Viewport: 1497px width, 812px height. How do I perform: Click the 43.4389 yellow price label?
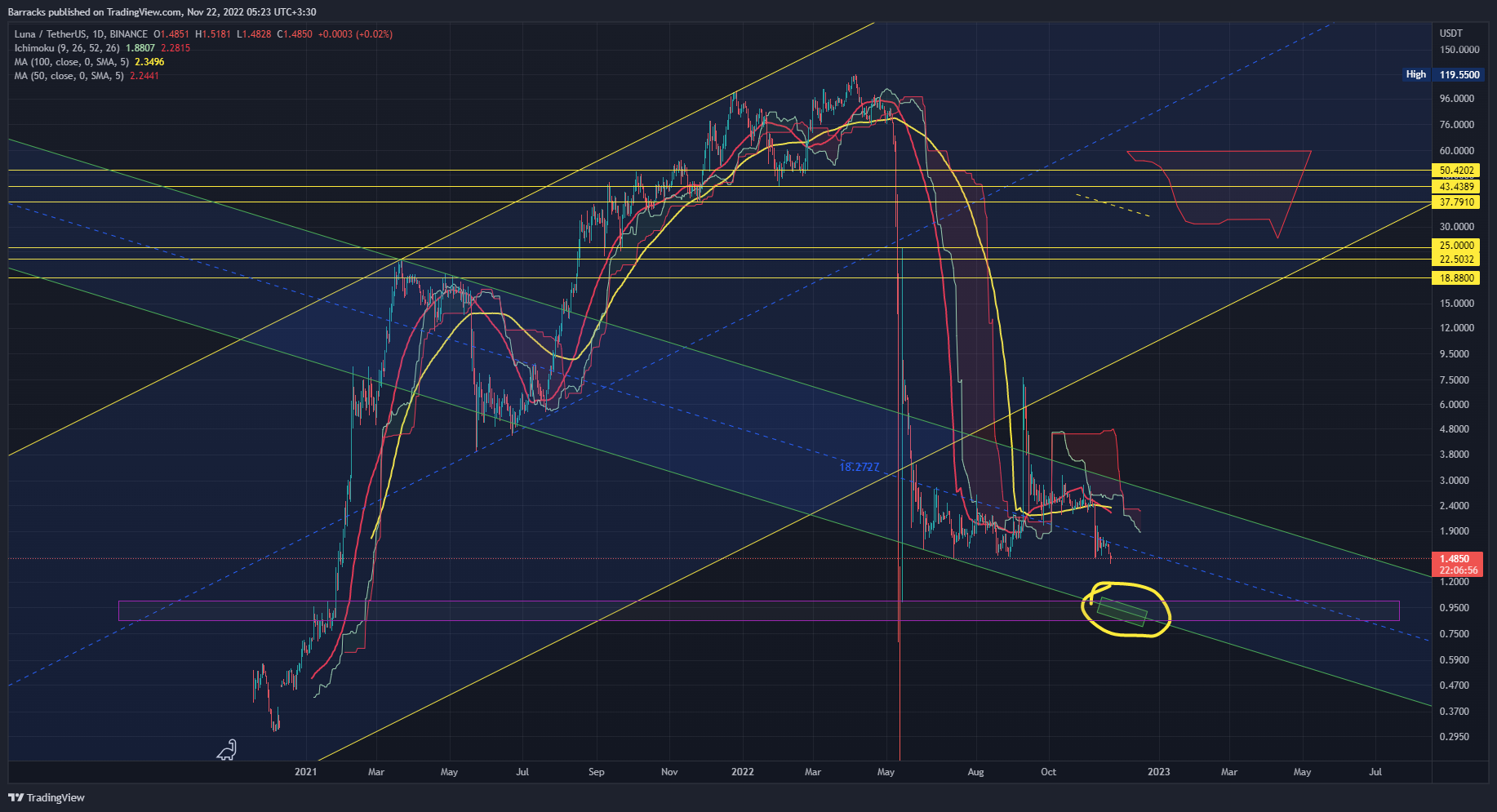[x=1456, y=187]
